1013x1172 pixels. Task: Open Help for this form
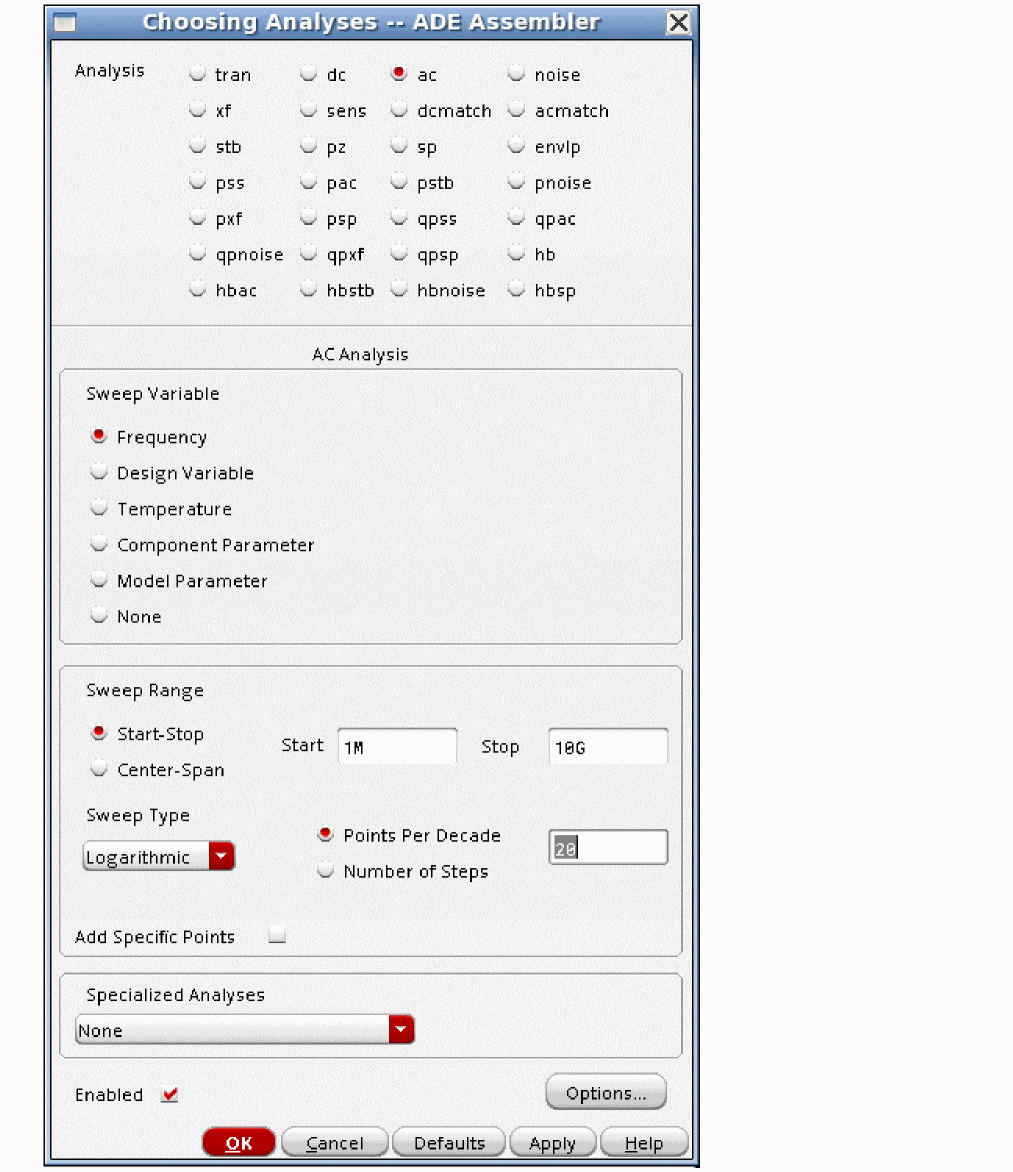(644, 1143)
